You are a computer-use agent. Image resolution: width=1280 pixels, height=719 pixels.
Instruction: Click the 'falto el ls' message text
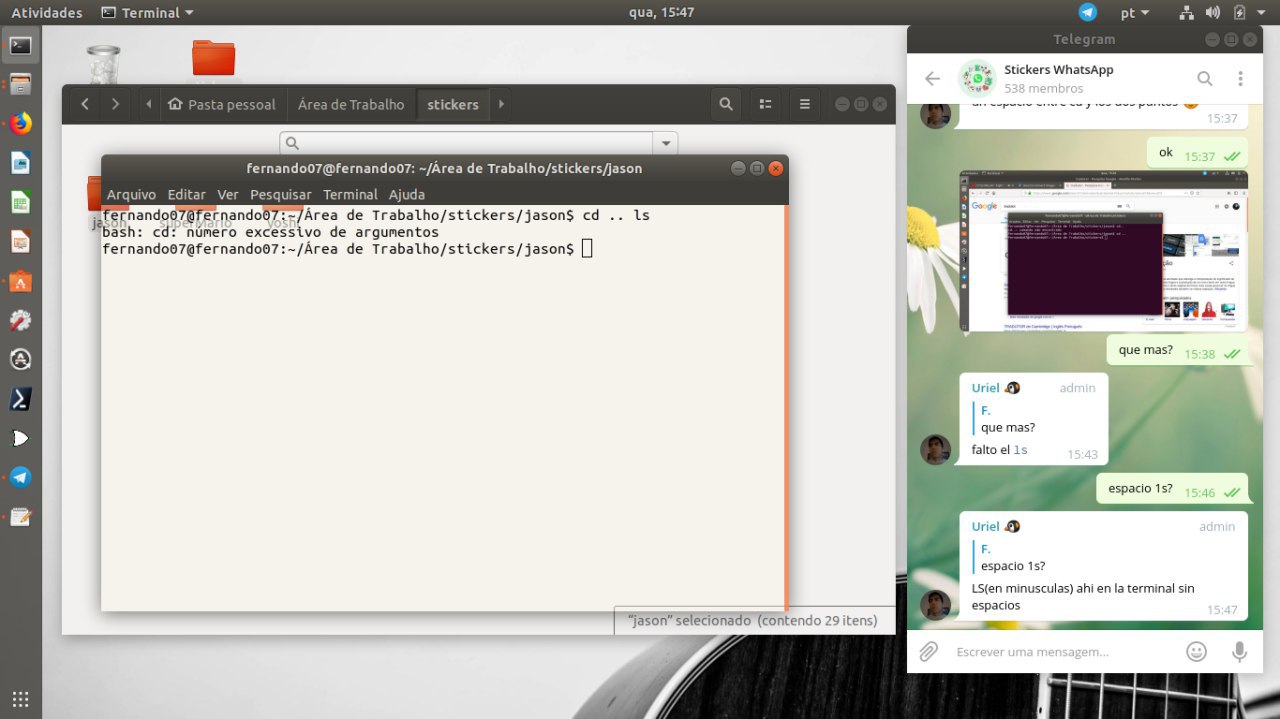pos(999,450)
